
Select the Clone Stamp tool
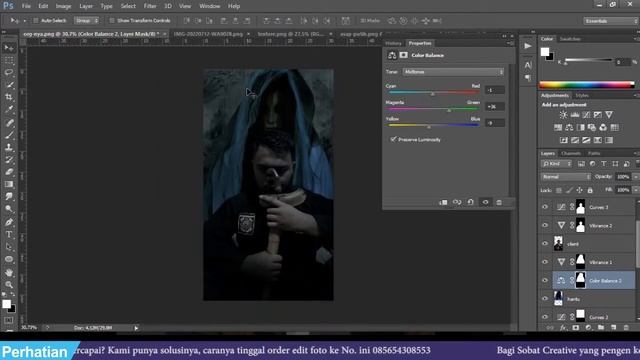click(9, 147)
